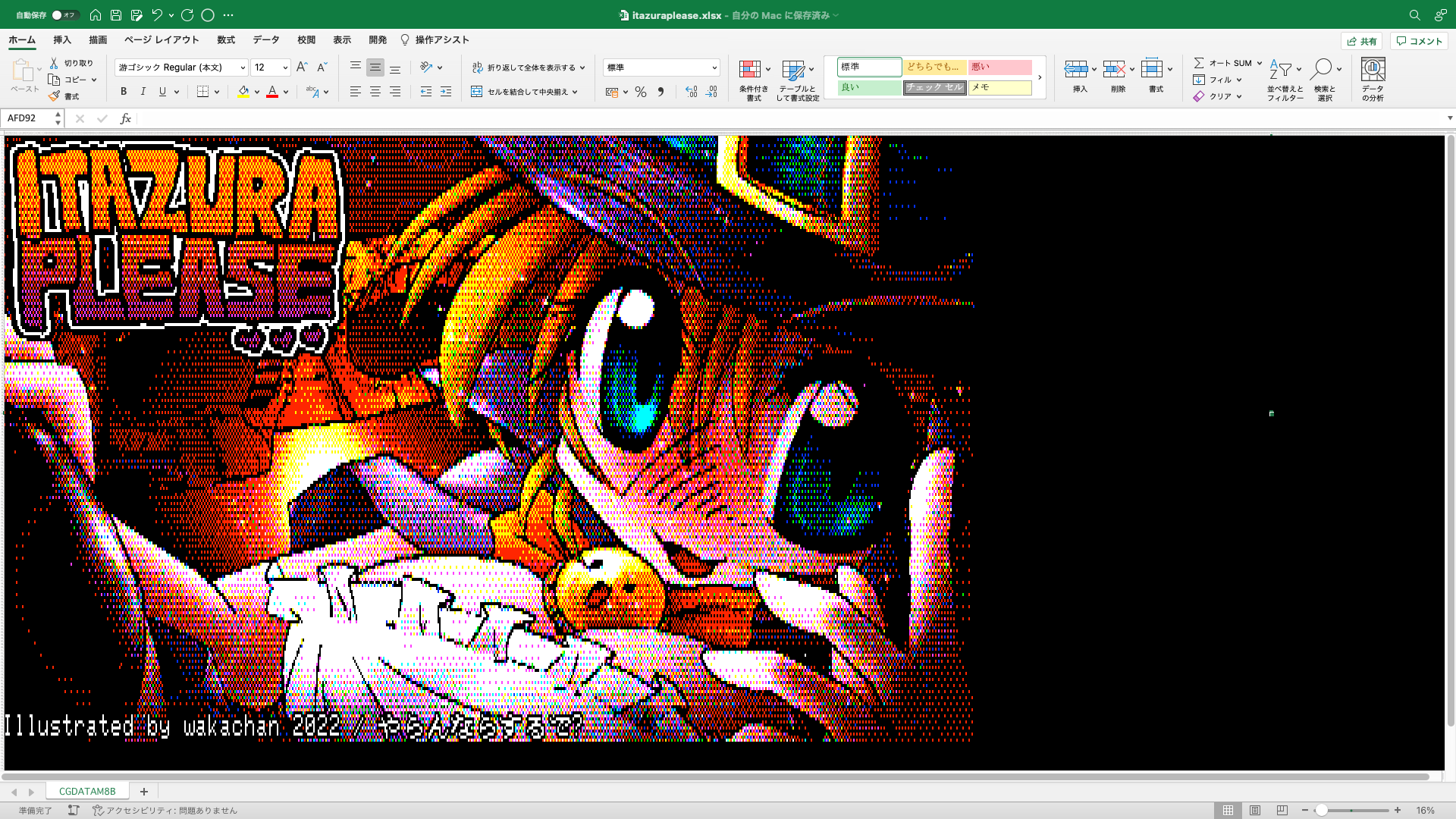The width and height of the screenshot is (1456, 819).
Task: Open the Formulas ribbon tab
Action: [x=226, y=39]
